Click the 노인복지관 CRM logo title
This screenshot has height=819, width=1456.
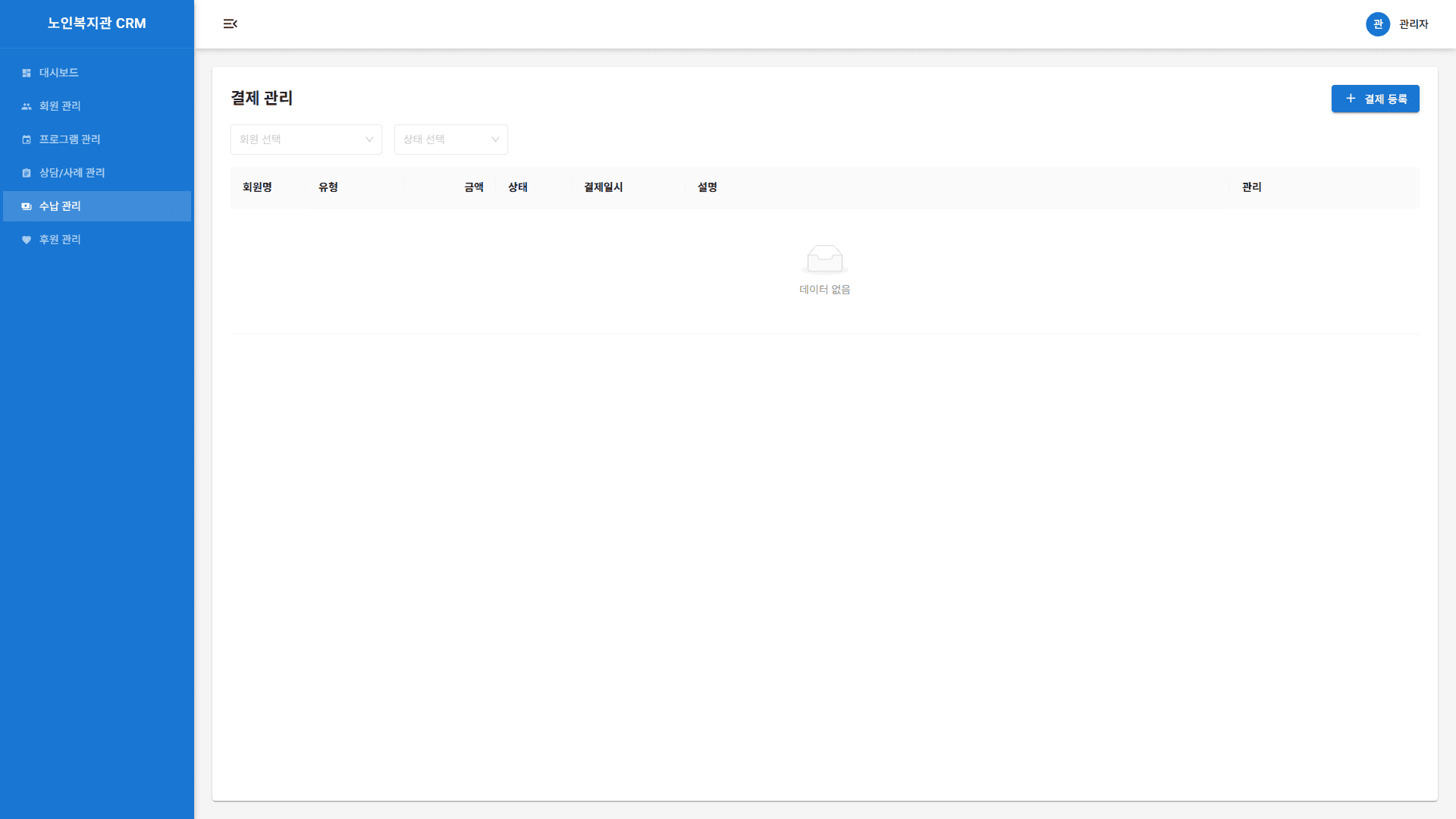click(x=97, y=24)
